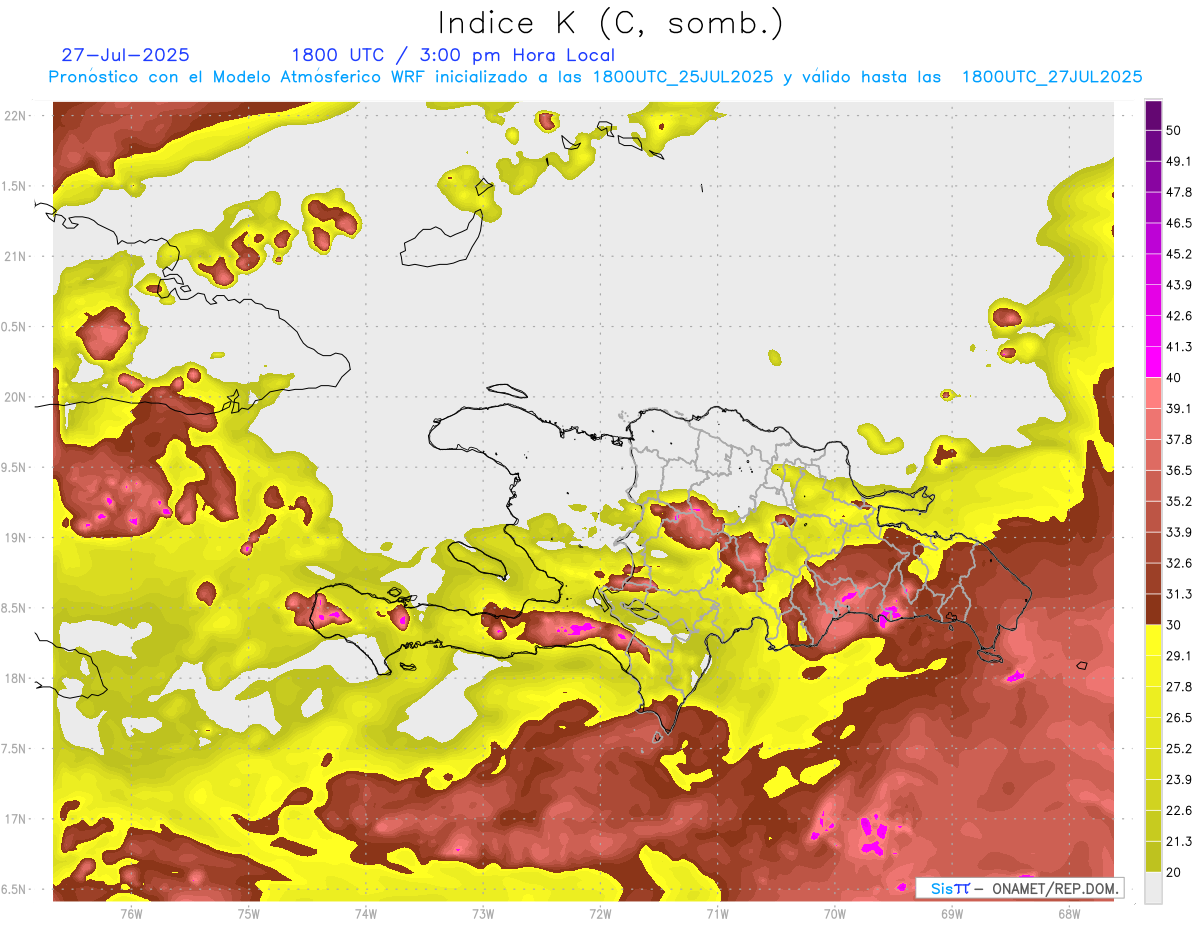
Task: Click the '37.8' colorbar value
Action: point(1179,440)
